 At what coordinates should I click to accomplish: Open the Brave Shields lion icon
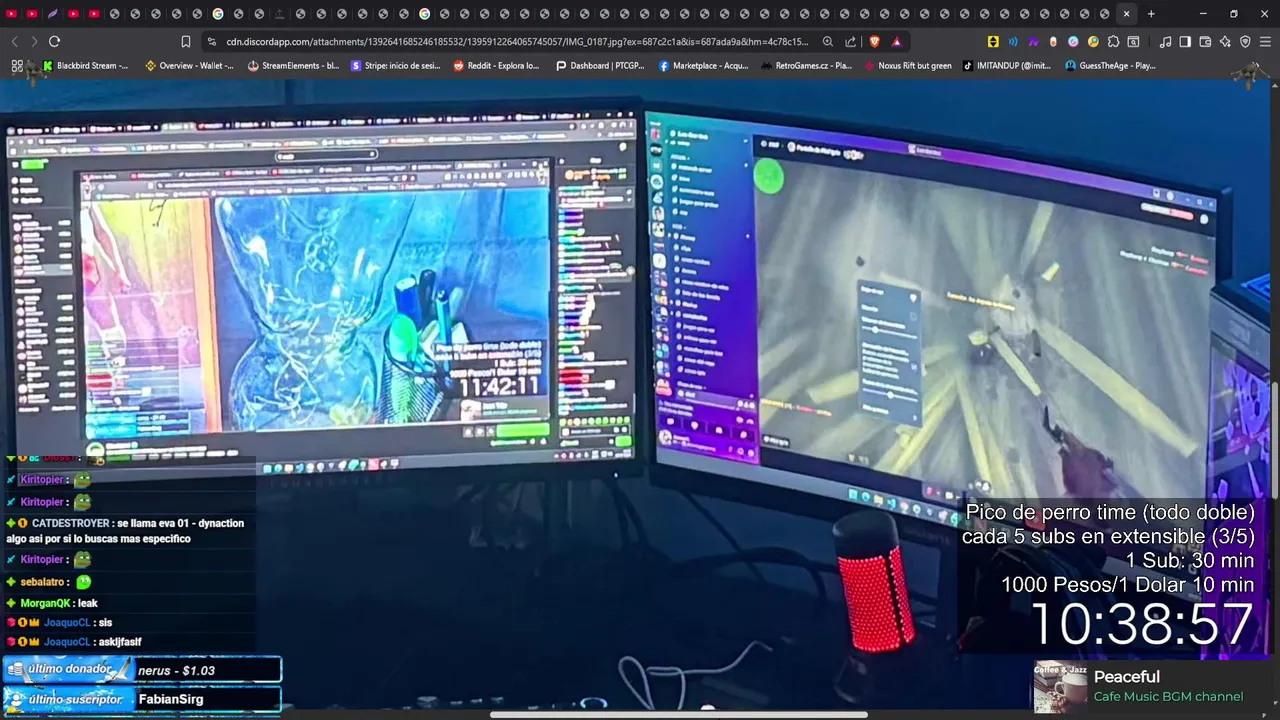click(x=874, y=42)
